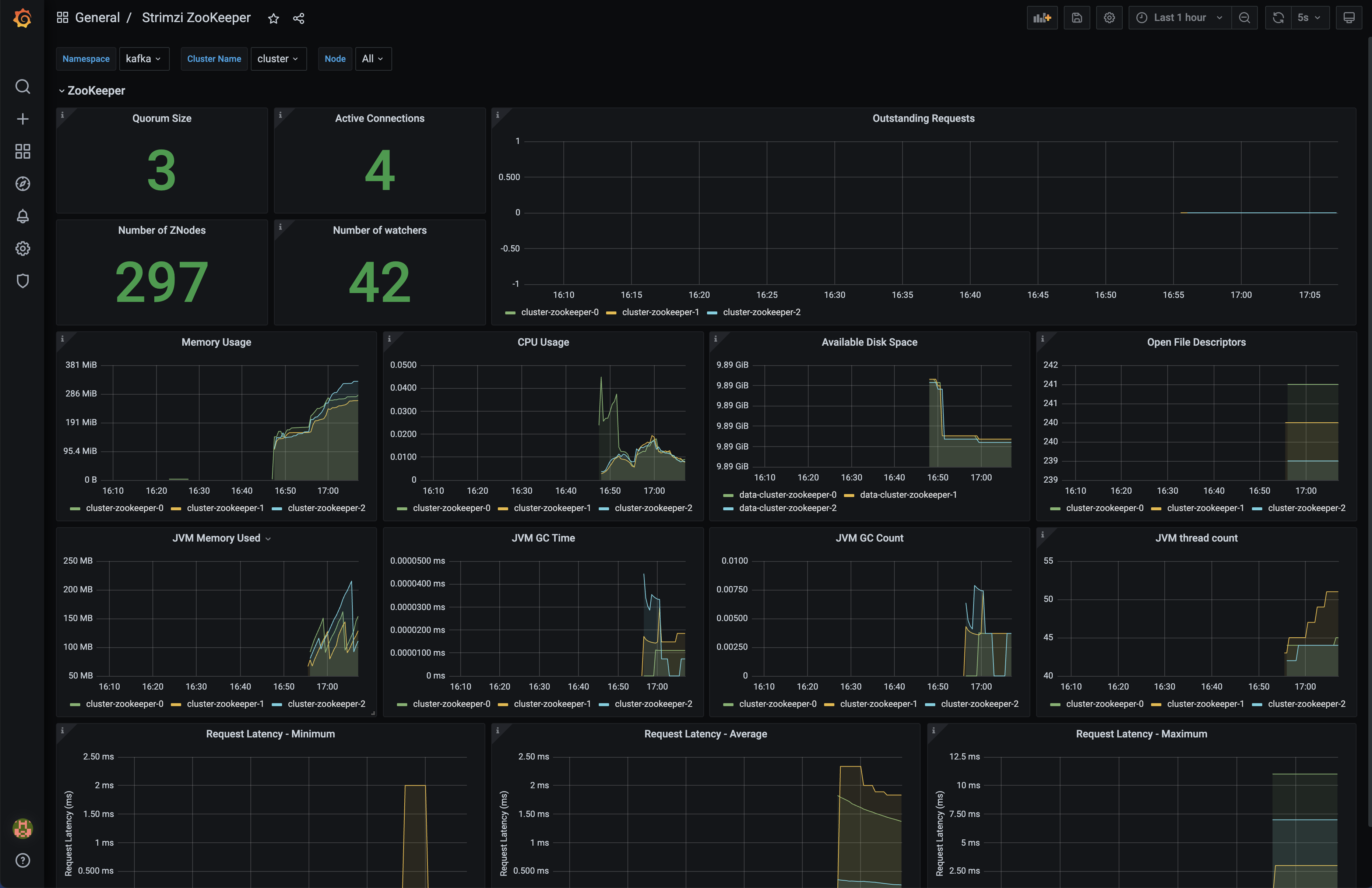Open Outstanding Requests panel title menu

click(924, 118)
